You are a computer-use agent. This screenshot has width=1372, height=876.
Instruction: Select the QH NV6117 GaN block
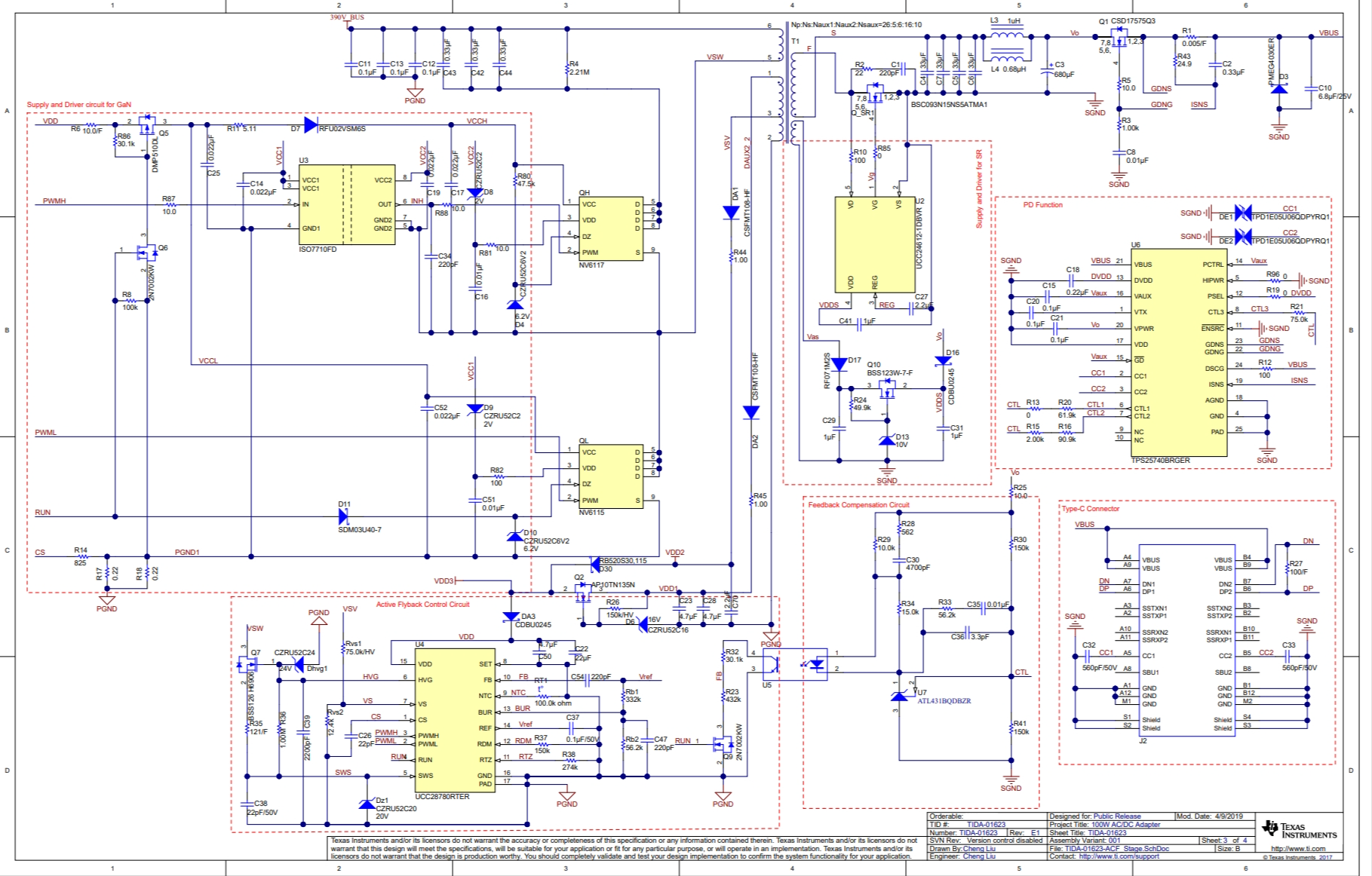click(611, 228)
